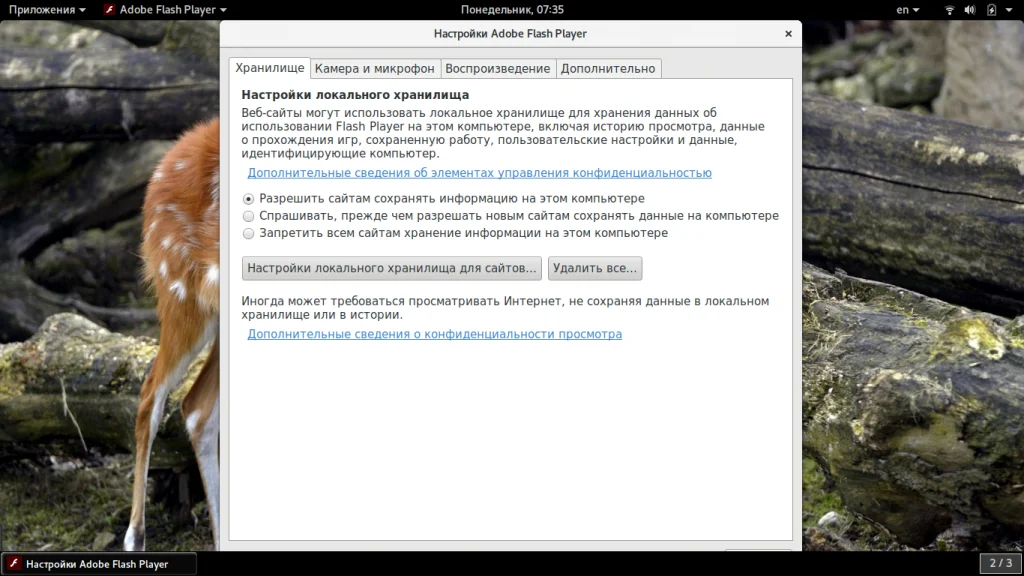Viewport: 1024px width, 576px height.
Task: Switch to the Камера и микрофон tab
Action: tap(374, 69)
